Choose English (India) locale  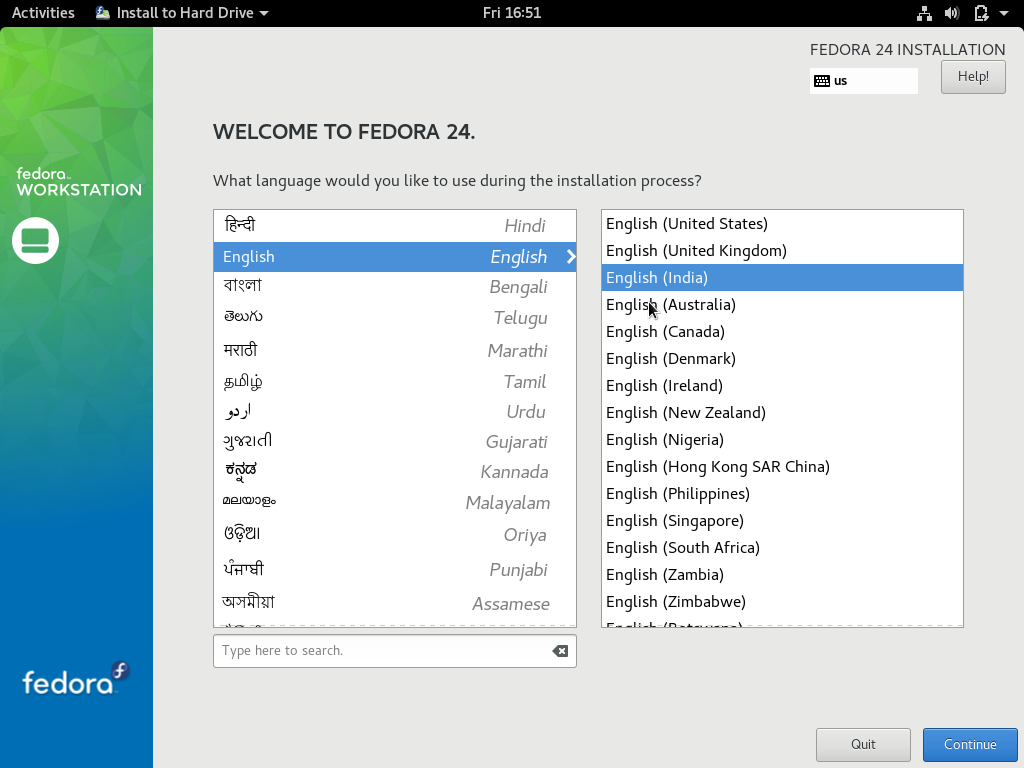782,278
